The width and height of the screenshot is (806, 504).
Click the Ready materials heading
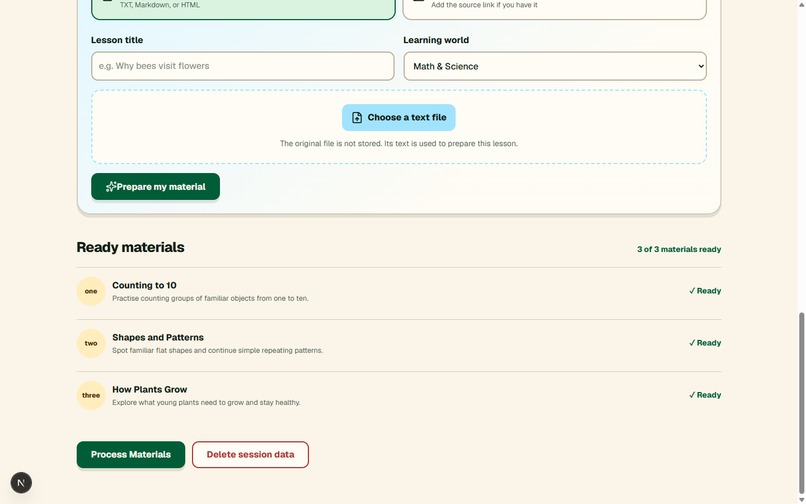click(131, 247)
